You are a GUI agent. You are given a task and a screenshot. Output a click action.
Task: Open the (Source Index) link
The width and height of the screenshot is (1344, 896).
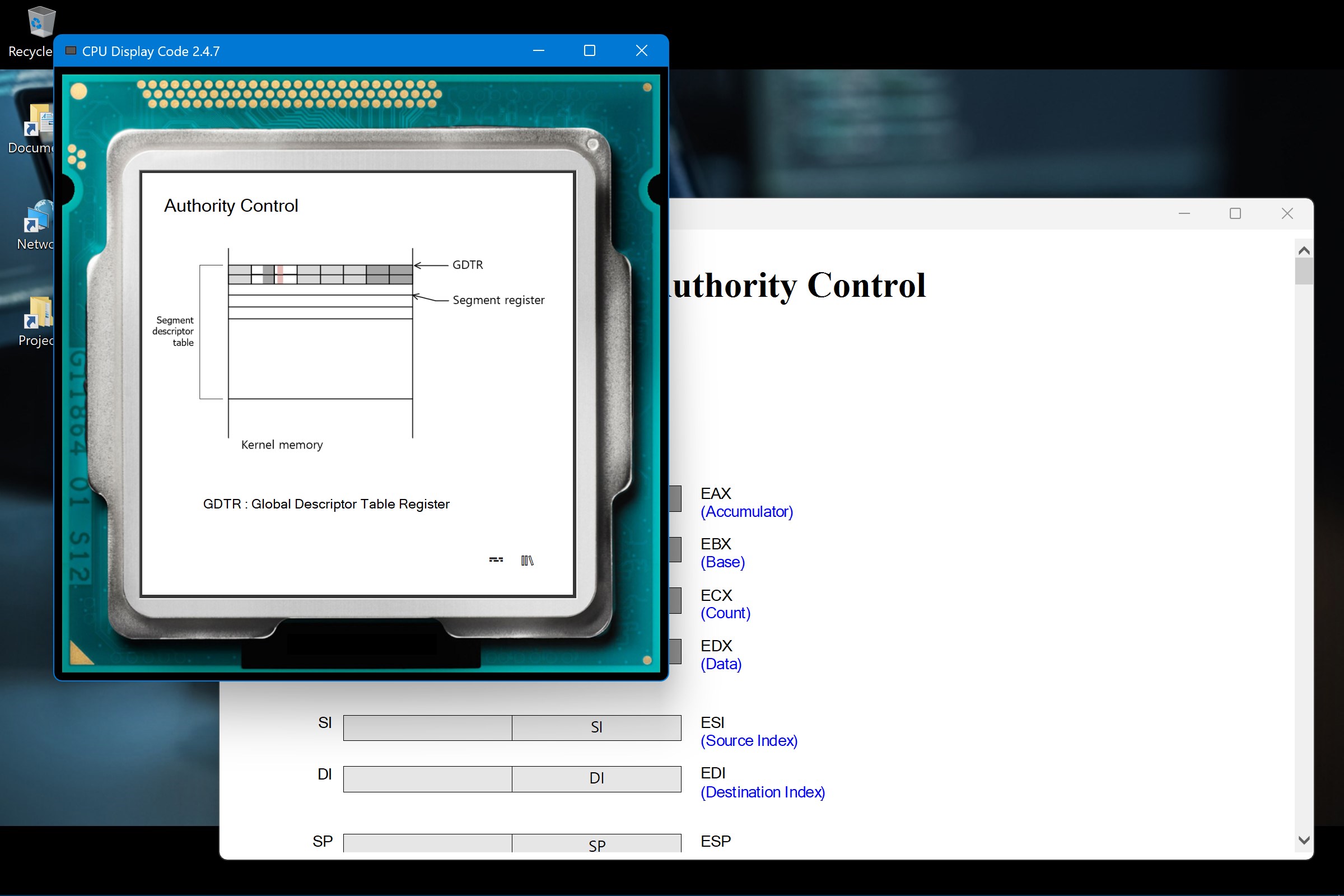coord(749,741)
